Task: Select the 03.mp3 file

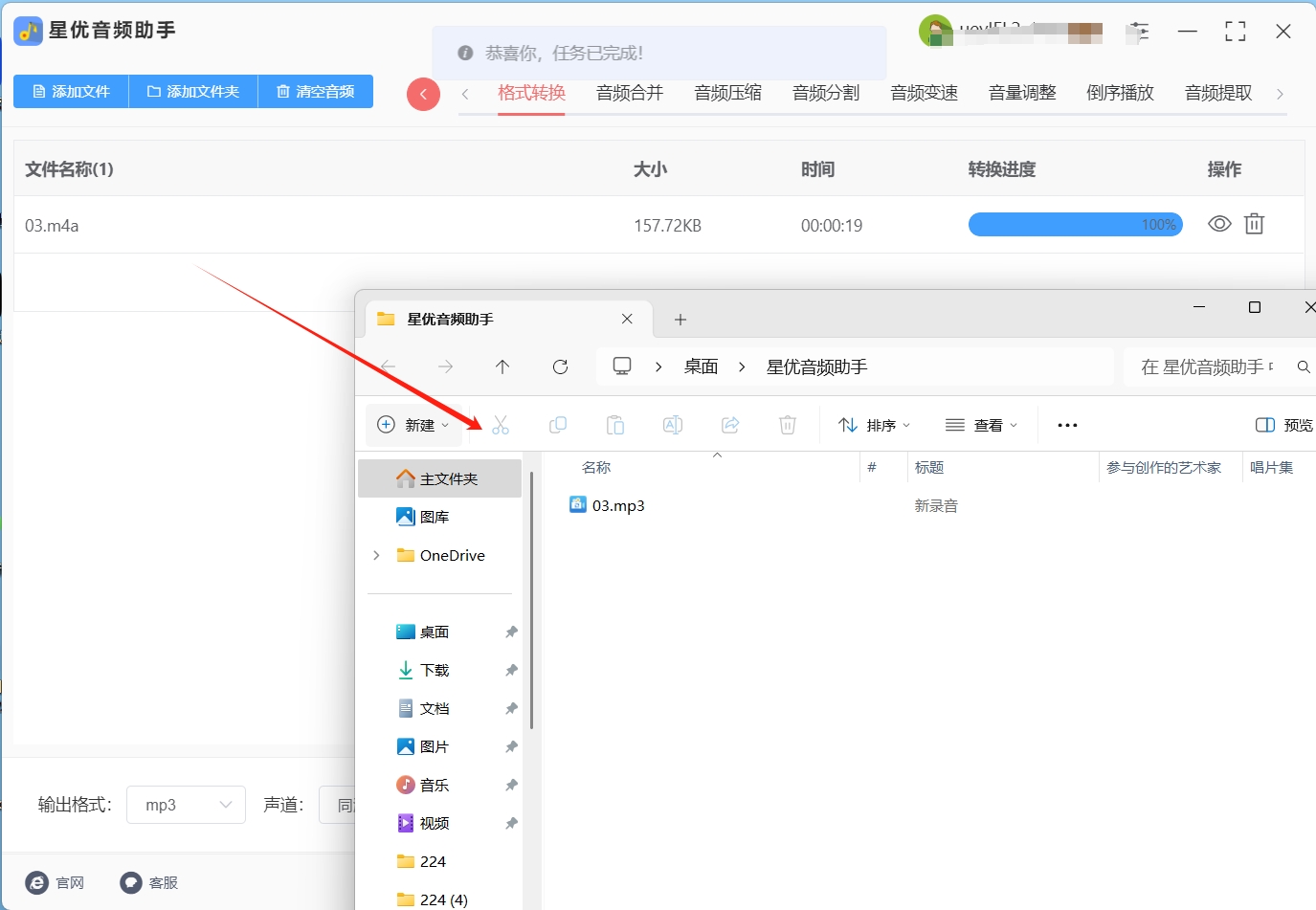Action: coord(607,505)
